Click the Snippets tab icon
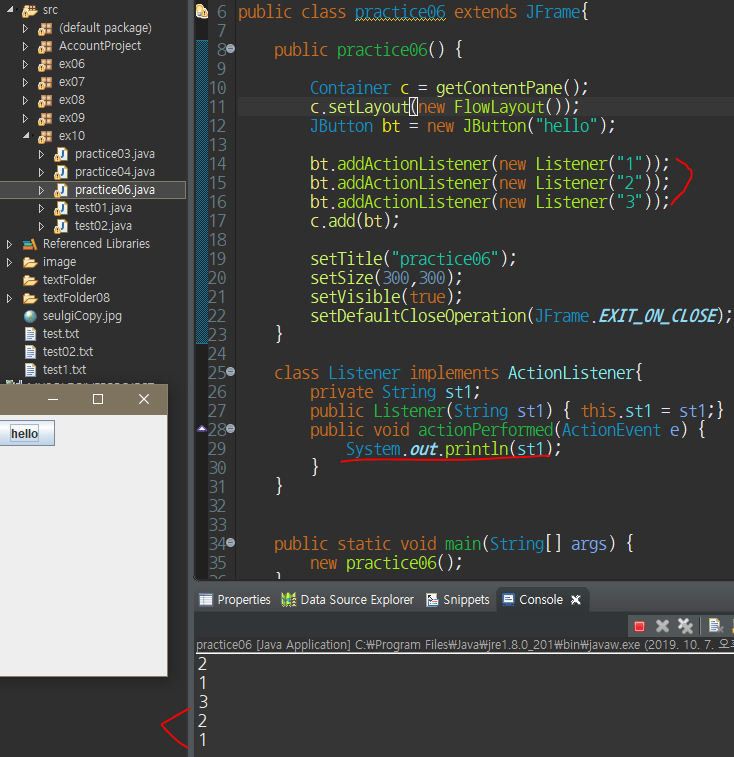 pyautogui.click(x=432, y=600)
